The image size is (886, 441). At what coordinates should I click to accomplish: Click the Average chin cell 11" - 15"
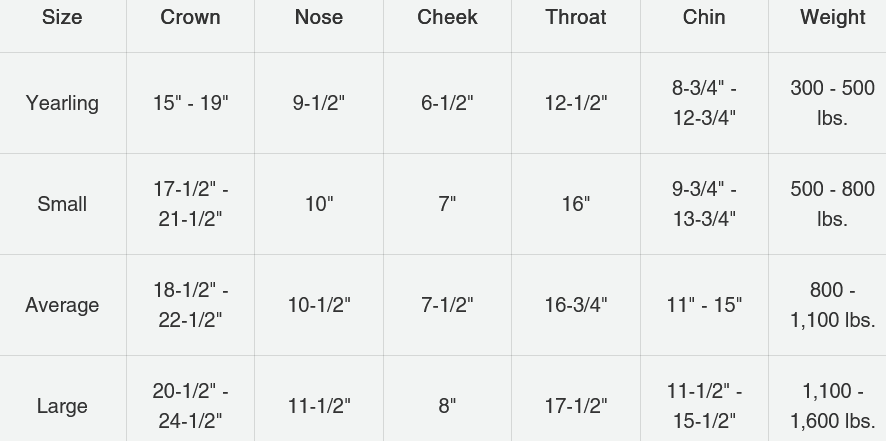pos(704,305)
